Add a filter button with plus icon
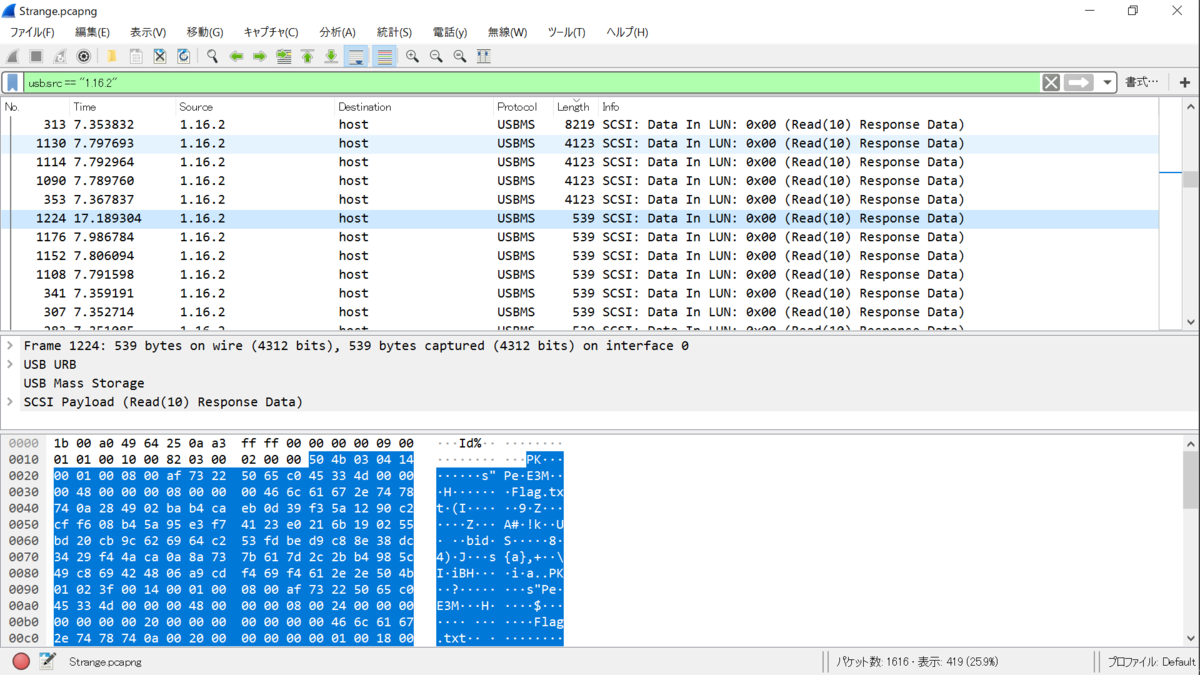Viewport: 1200px width, 675px height. [x=1185, y=83]
